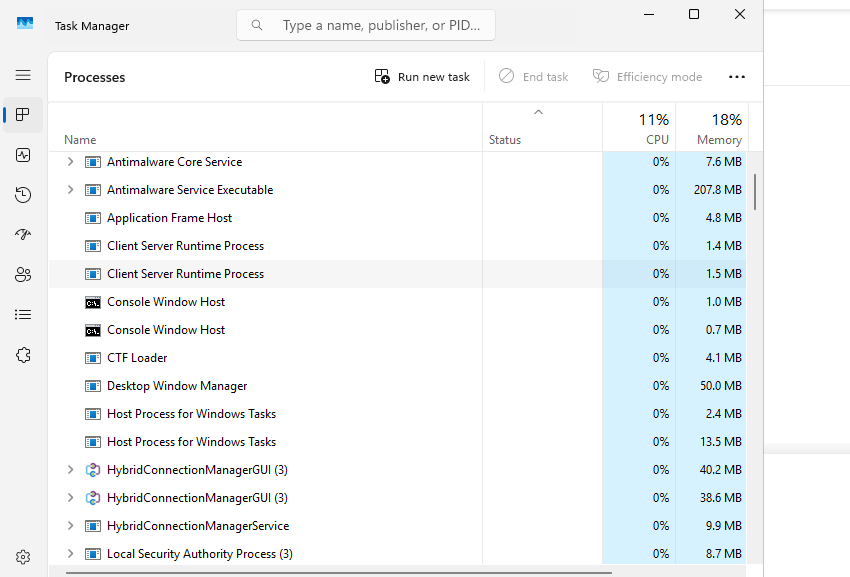This screenshot has height=577, width=850.
Task: Select Client Server Runtime Process 1.4 MB row
Action: tap(397, 246)
